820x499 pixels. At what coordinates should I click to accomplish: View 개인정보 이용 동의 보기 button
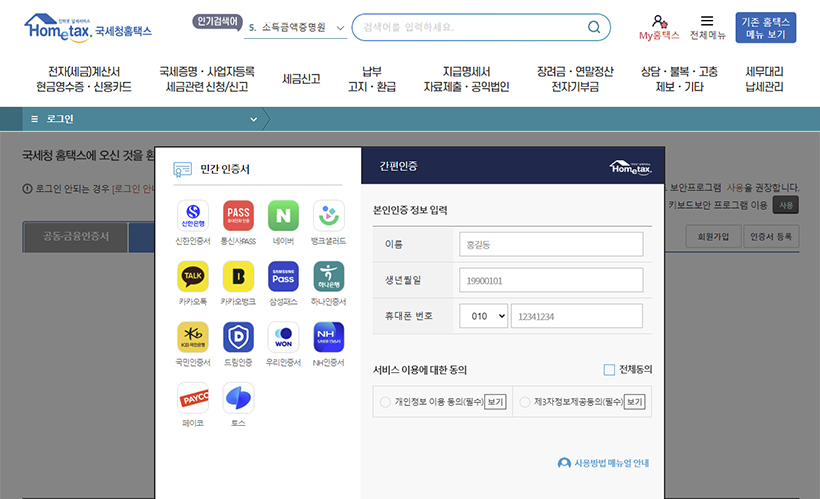tap(495, 402)
